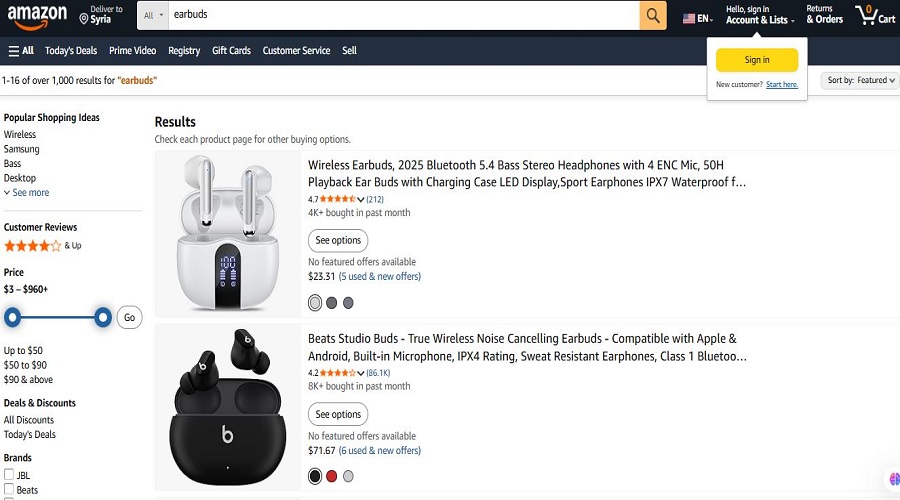Open the Sort by Featured dropdown
The height and width of the screenshot is (500, 900).
point(859,80)
